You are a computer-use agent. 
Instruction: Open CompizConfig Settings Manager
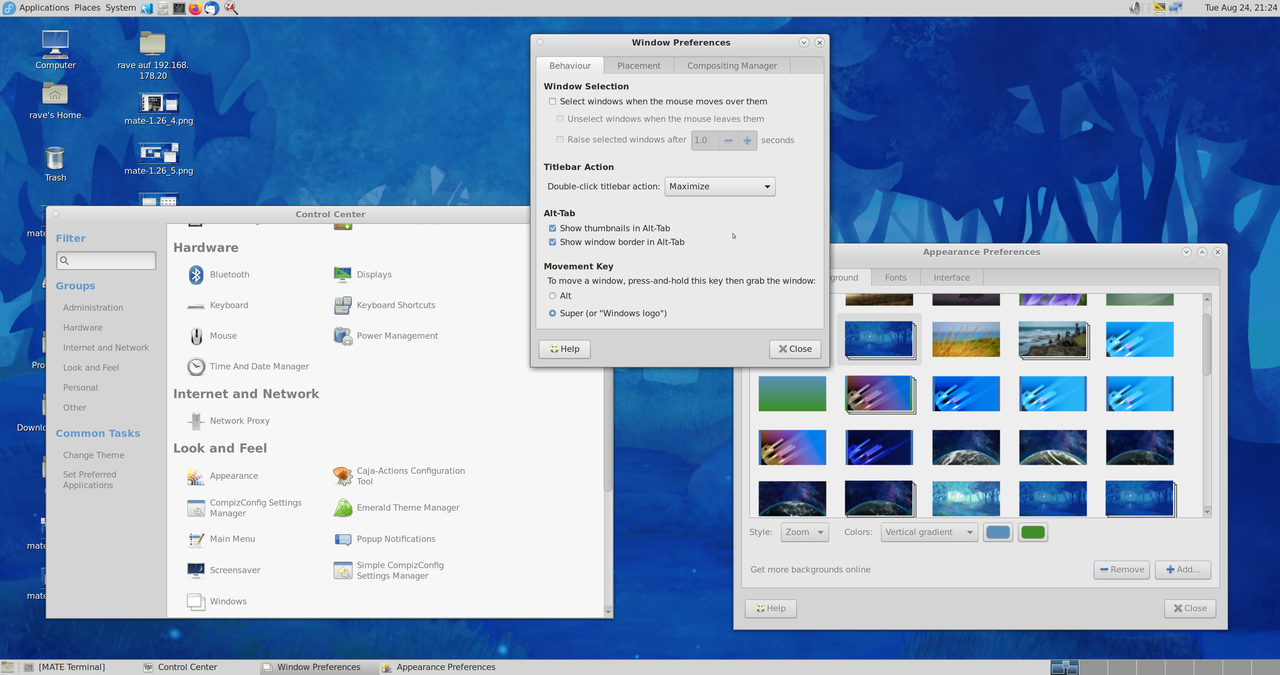pyautogui.click(x=197, y=508)
